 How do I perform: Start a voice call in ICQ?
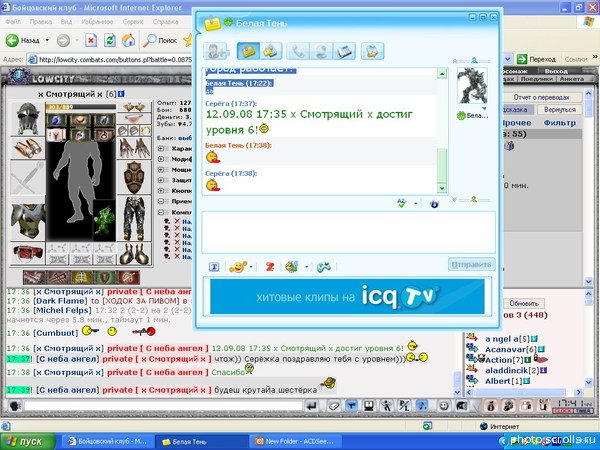click(298, 51)
